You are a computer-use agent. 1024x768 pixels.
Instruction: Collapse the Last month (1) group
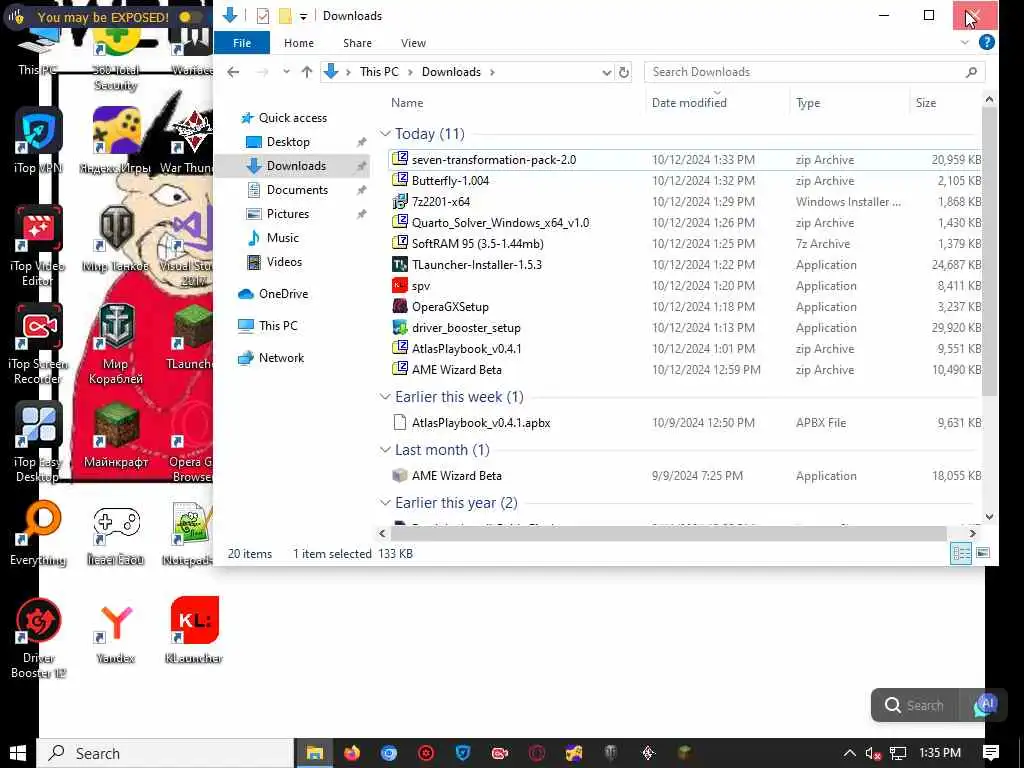pos(385,450)
